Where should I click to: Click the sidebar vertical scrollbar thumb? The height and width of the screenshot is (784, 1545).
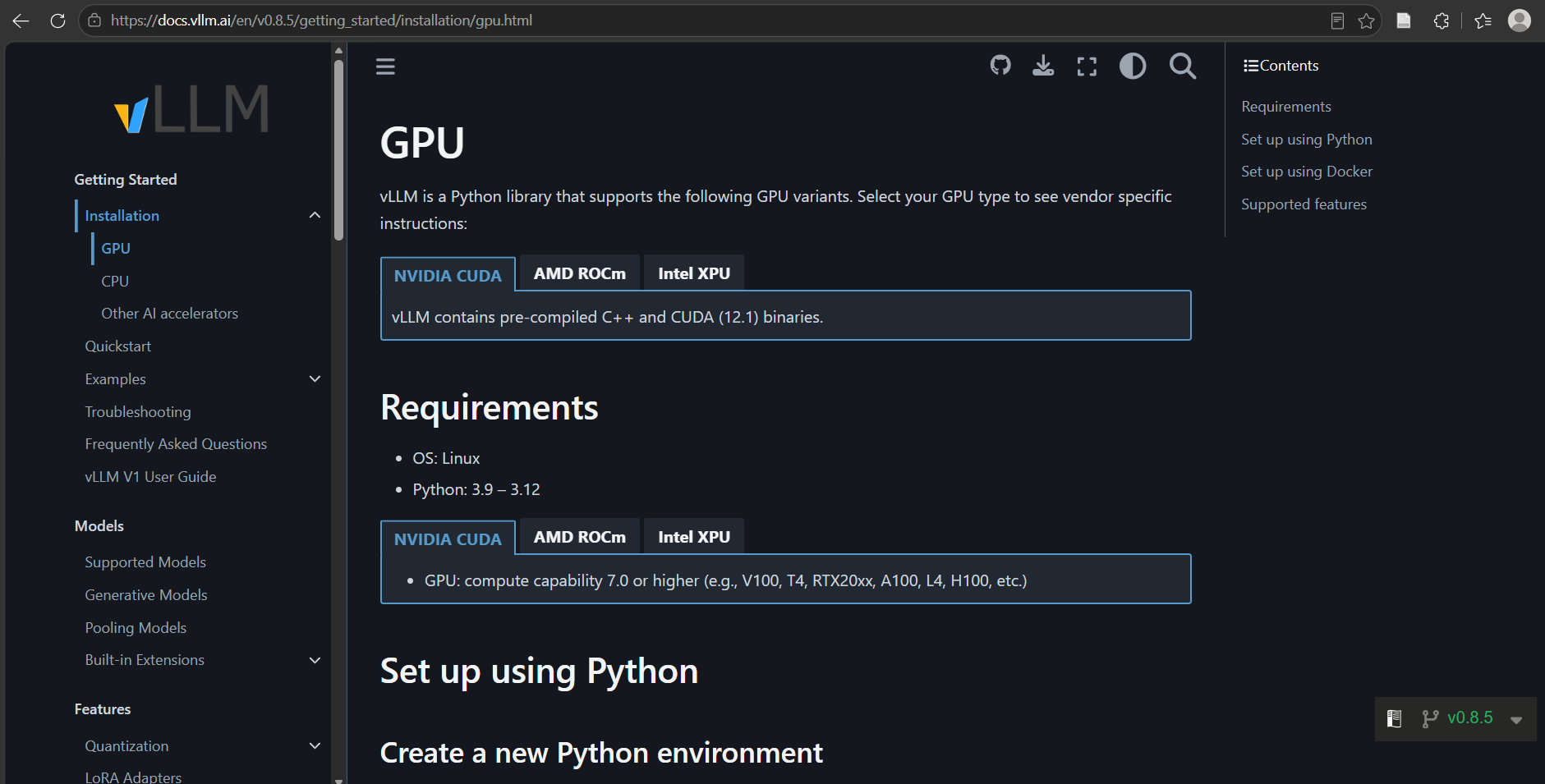338,150
